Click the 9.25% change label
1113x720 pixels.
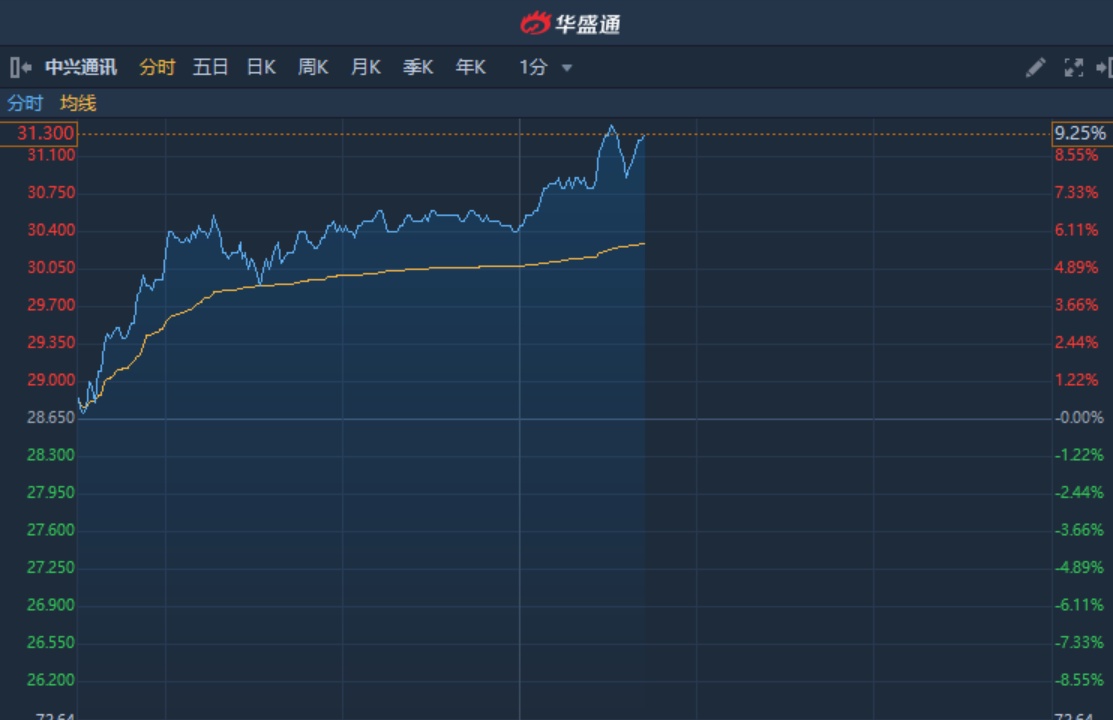pos(1080,134)
